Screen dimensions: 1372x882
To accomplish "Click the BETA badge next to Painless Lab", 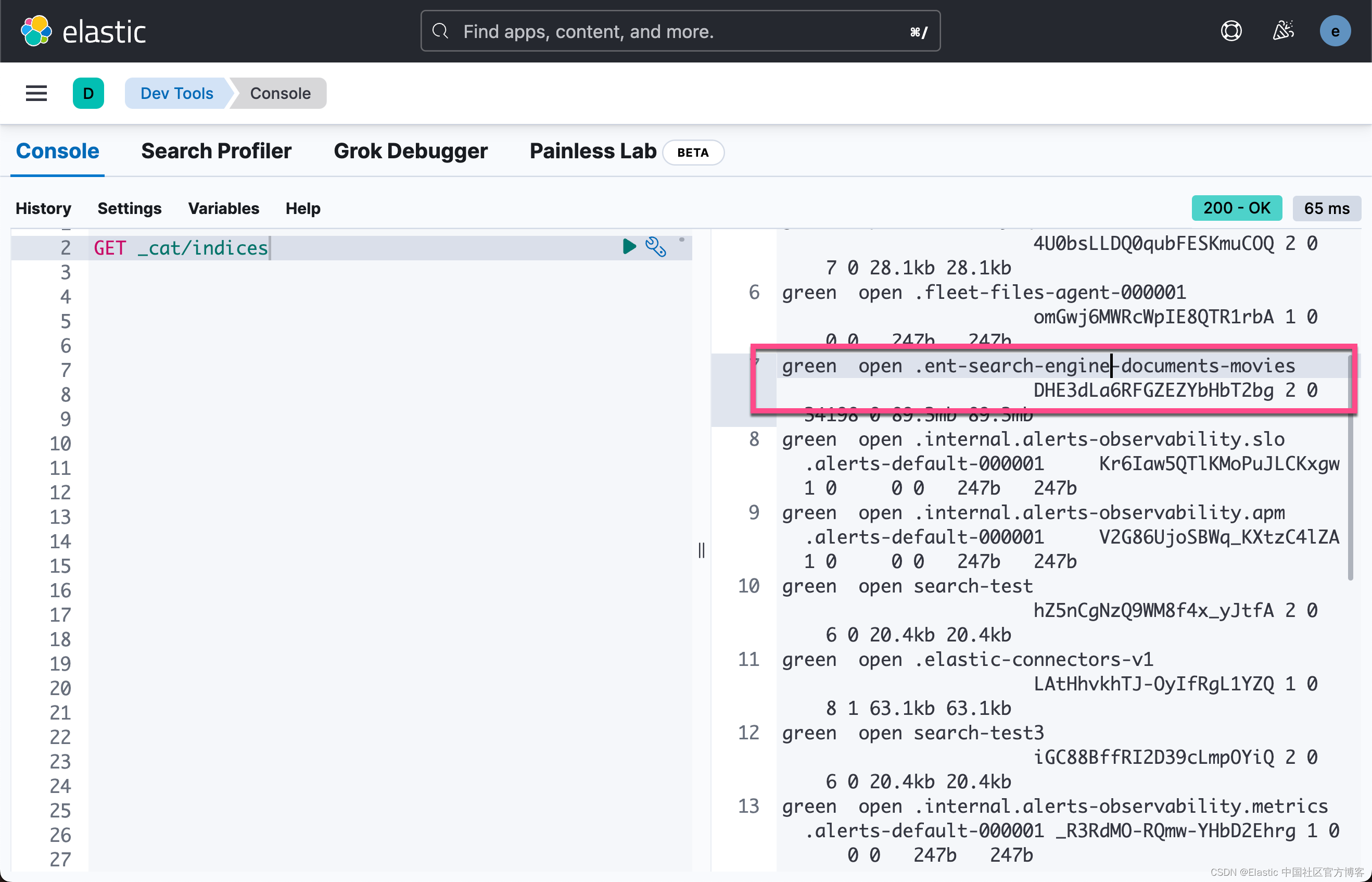I will pos(693,153).
